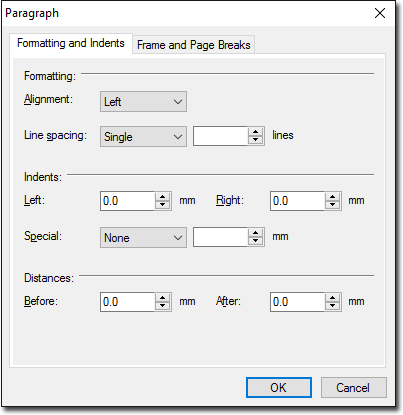This screenshot has width=403, height=415.
Task: Decrease the After distance value
Action: pos(332,306)
